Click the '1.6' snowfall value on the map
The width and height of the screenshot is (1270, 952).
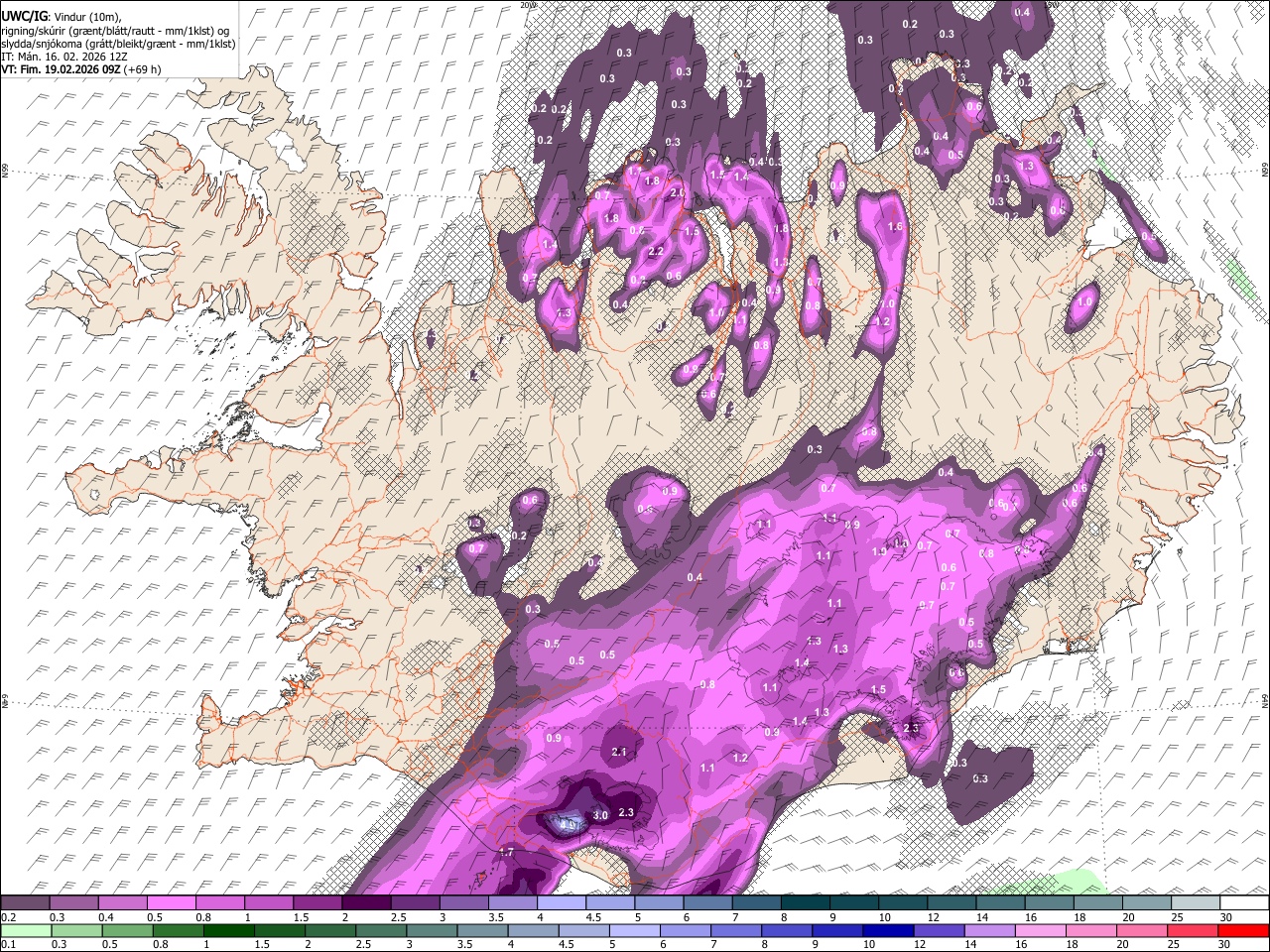pyautogui.click(x=896, y=227)
